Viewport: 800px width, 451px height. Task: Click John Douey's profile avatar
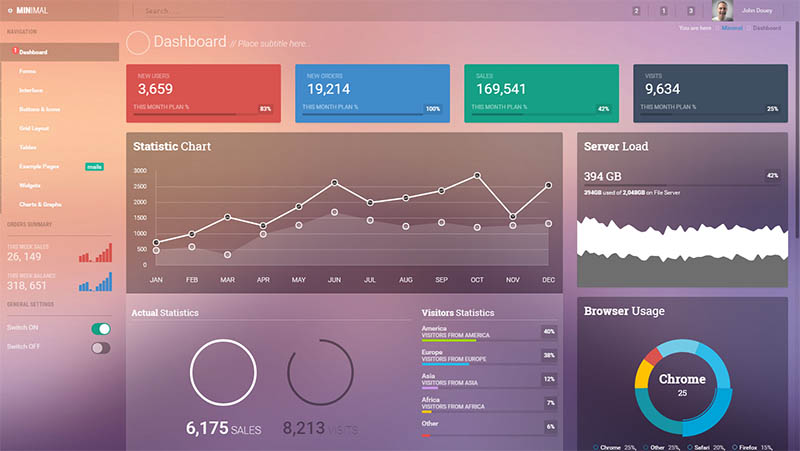722,11
